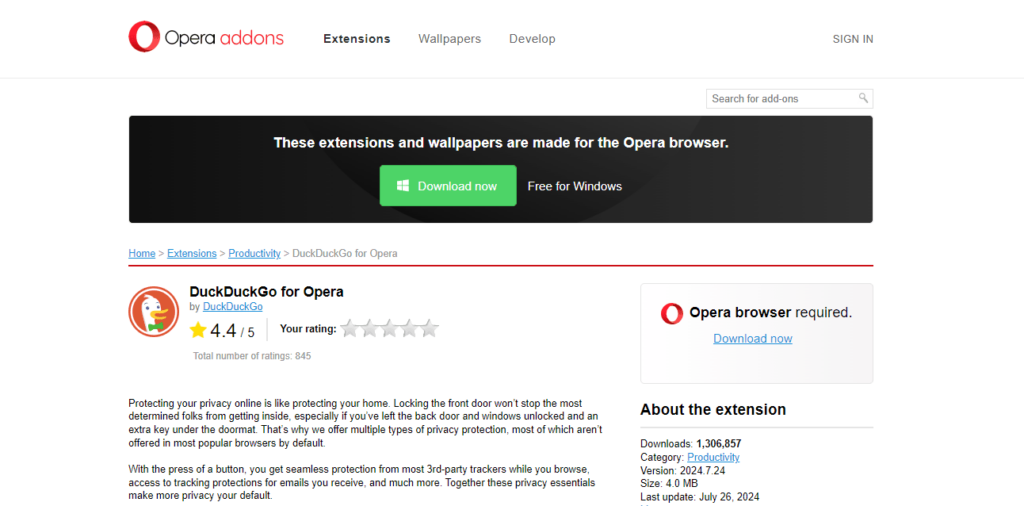Open the Extensions tab
The image size is (1024, 506).
pos(357,39)
